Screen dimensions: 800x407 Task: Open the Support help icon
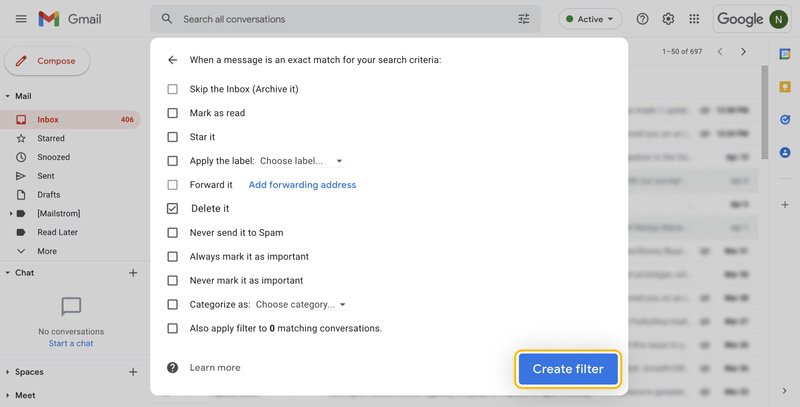[642, 19]
